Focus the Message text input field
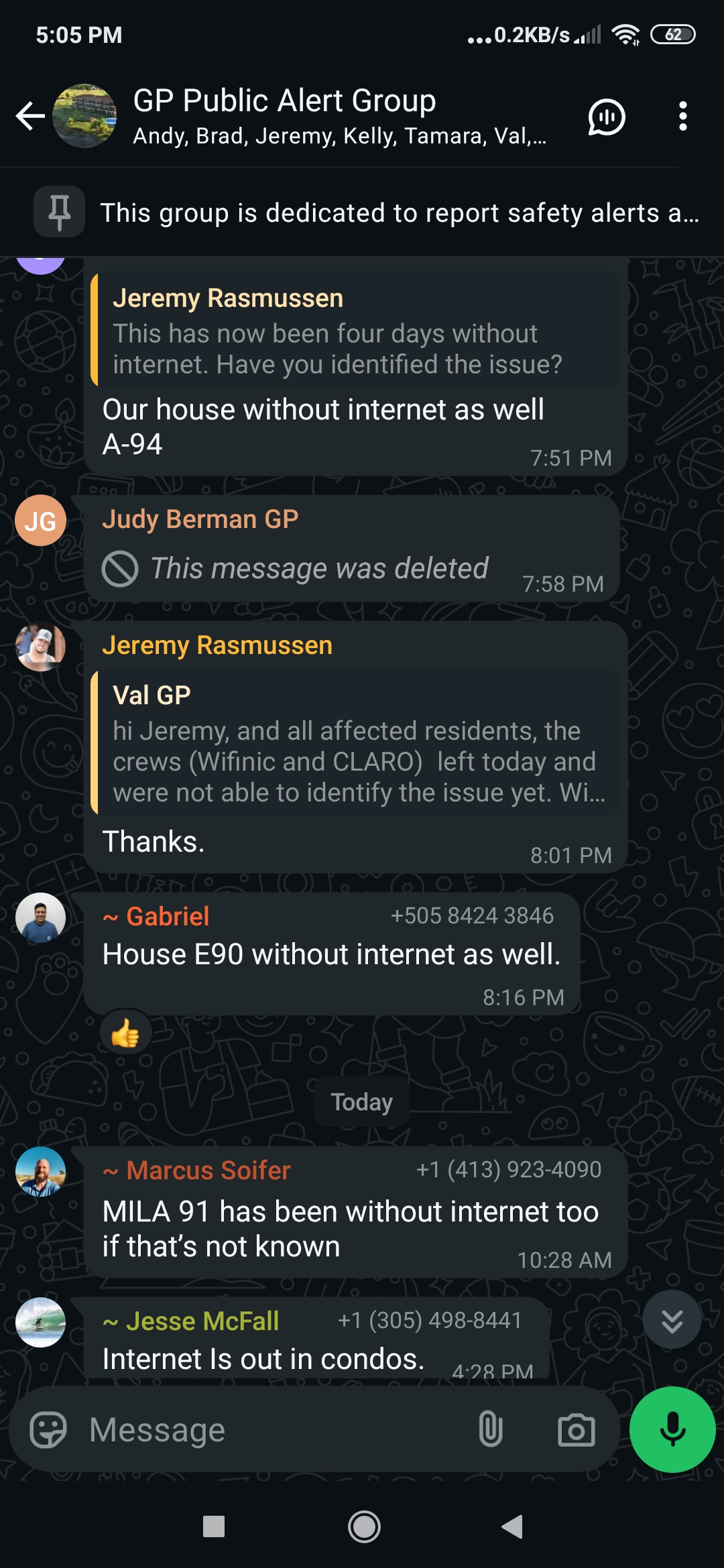 tap(275, 1430)
